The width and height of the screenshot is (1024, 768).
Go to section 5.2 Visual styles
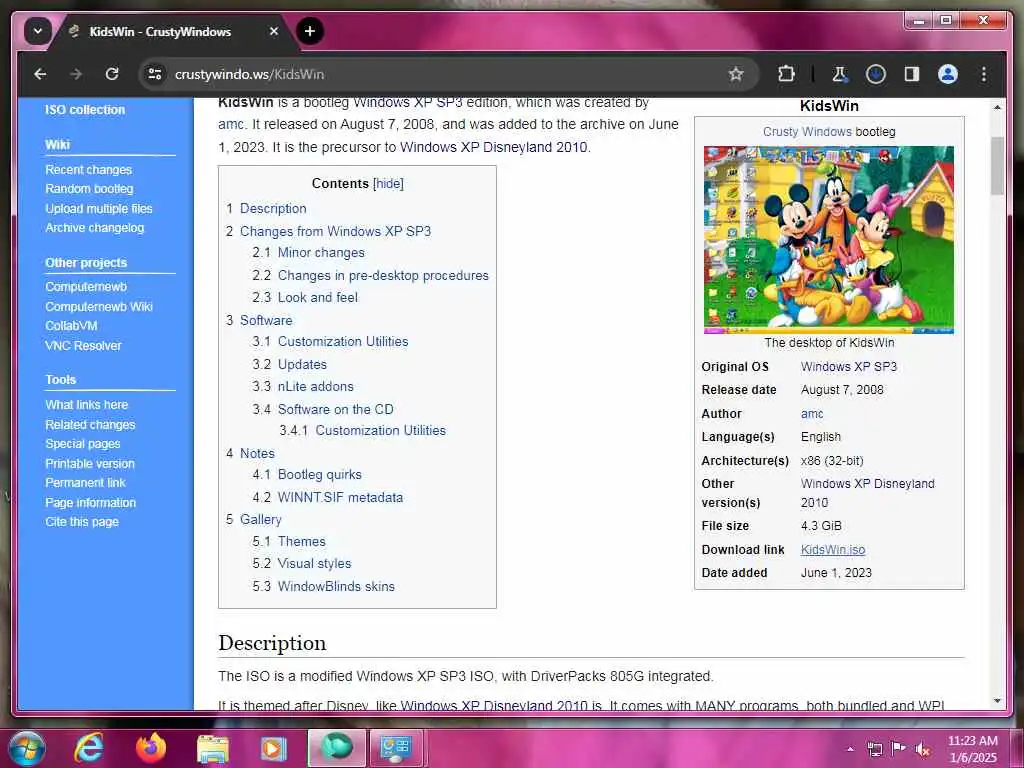pyautogui.click(x=314, y=564)
